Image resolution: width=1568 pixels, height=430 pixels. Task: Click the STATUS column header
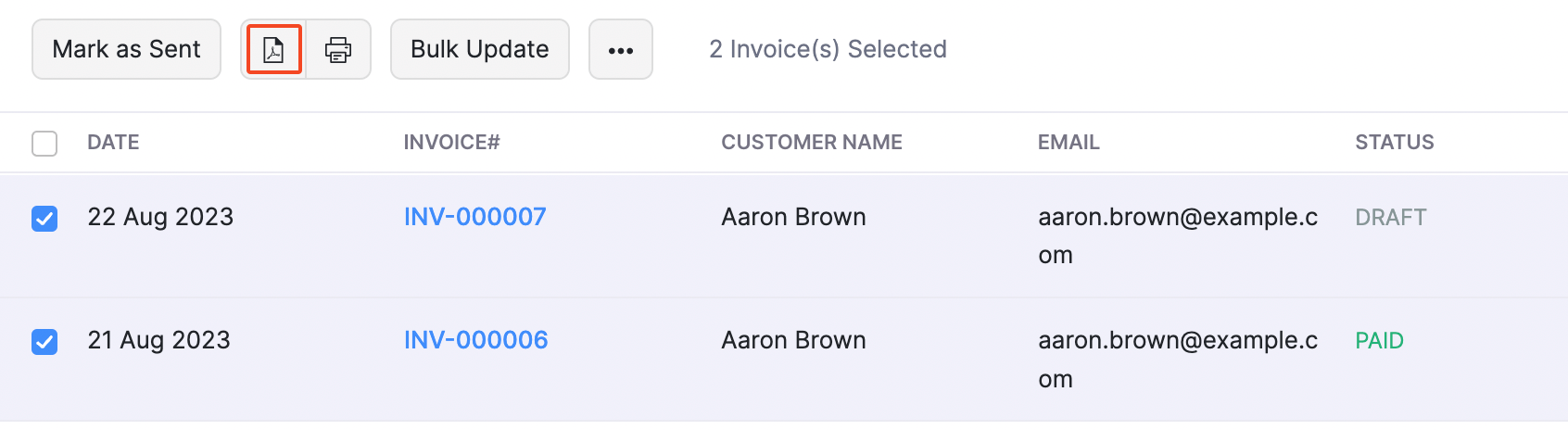point(1394,143)
